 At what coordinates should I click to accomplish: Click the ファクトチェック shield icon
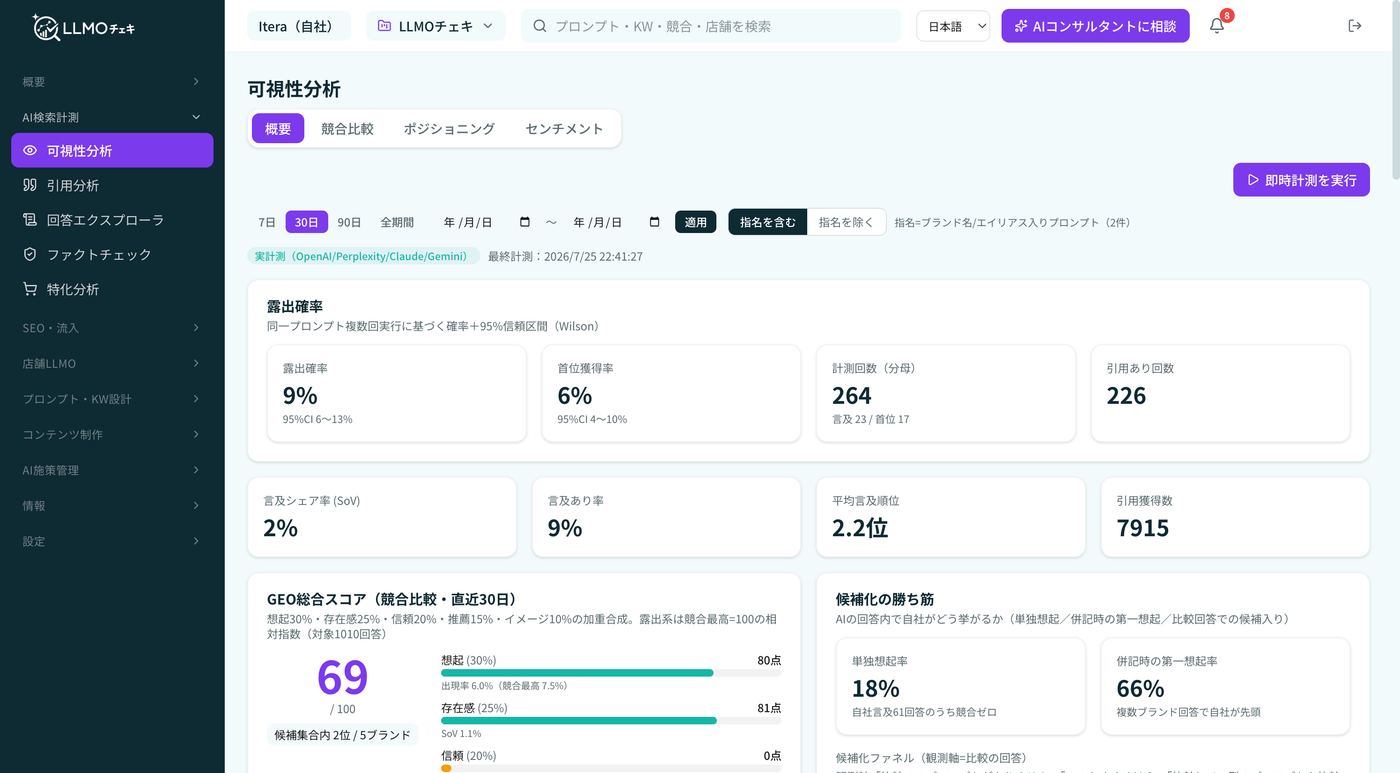[x=30, y=254]
